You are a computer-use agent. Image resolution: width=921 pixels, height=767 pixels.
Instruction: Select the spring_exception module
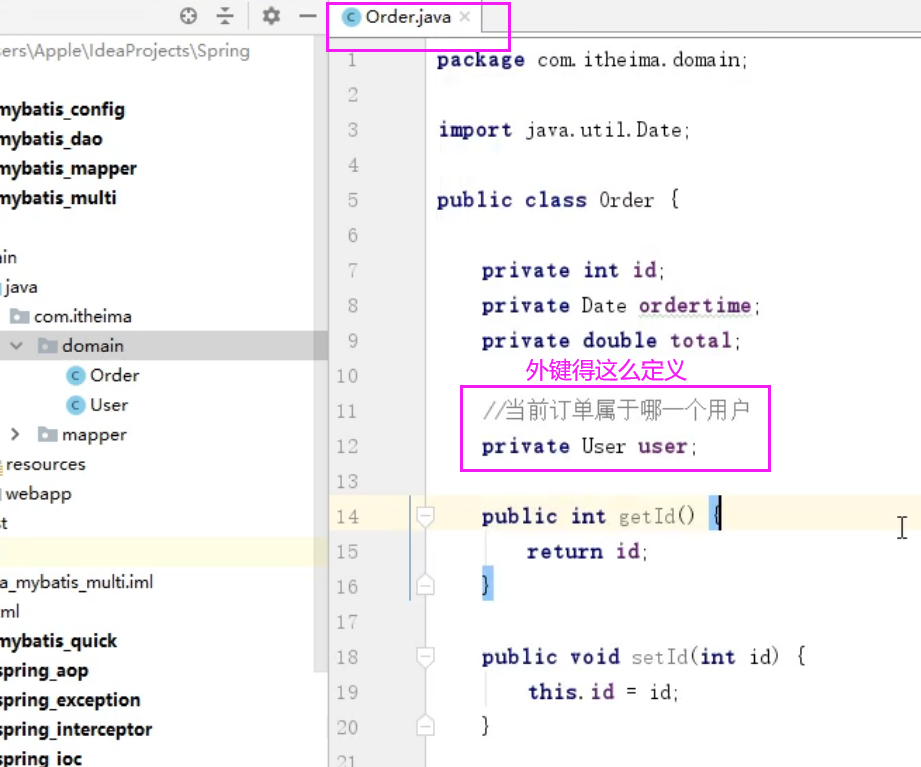pyautogui.click(x=70, y=700)
